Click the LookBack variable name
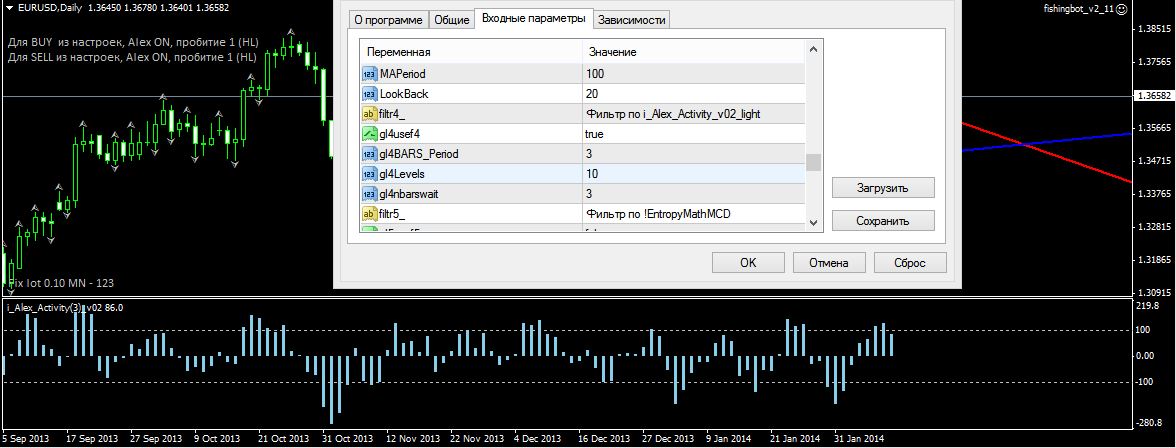Screen dimensions: 1176x448 click(x=404, y=94)
